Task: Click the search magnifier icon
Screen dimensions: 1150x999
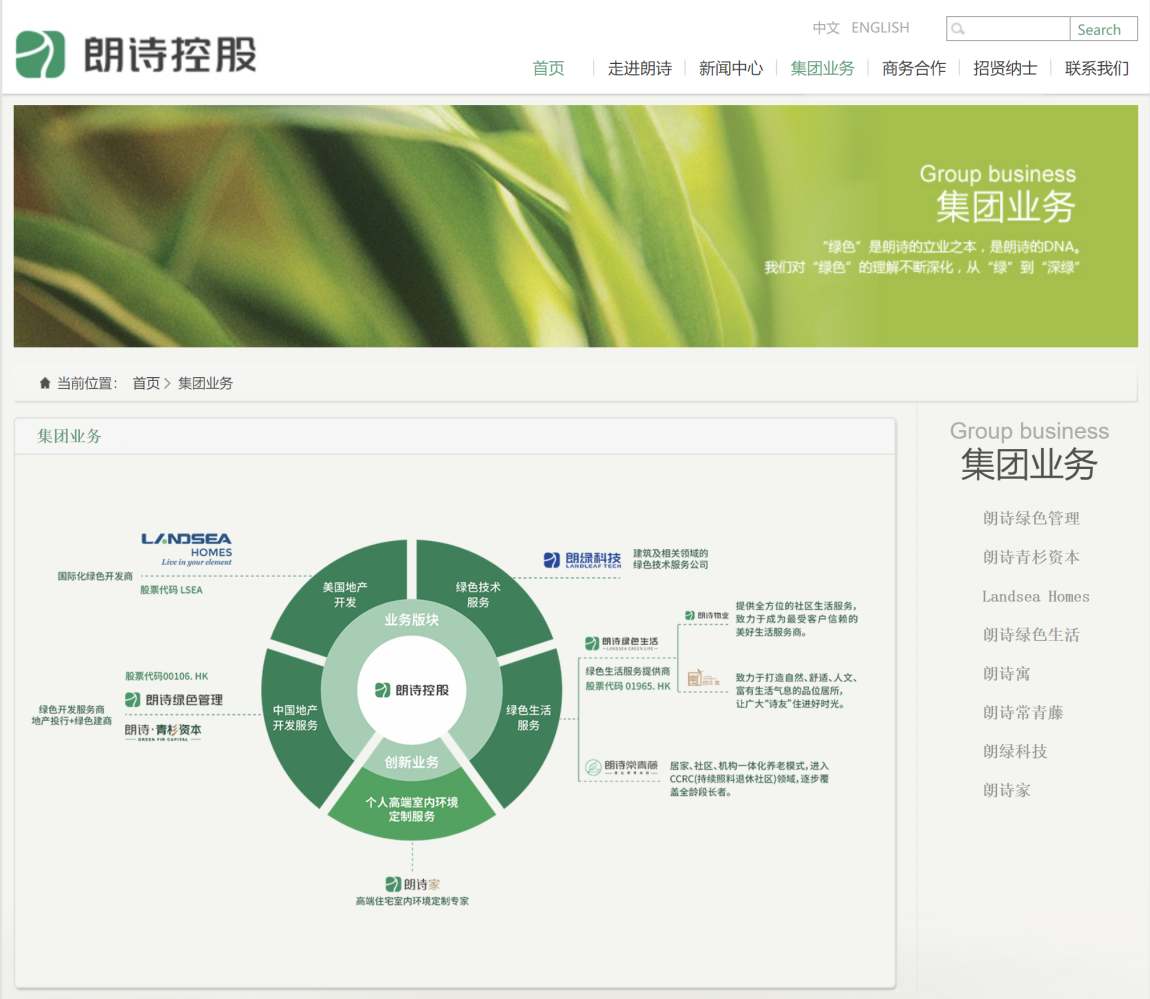Action: (958, 29)
